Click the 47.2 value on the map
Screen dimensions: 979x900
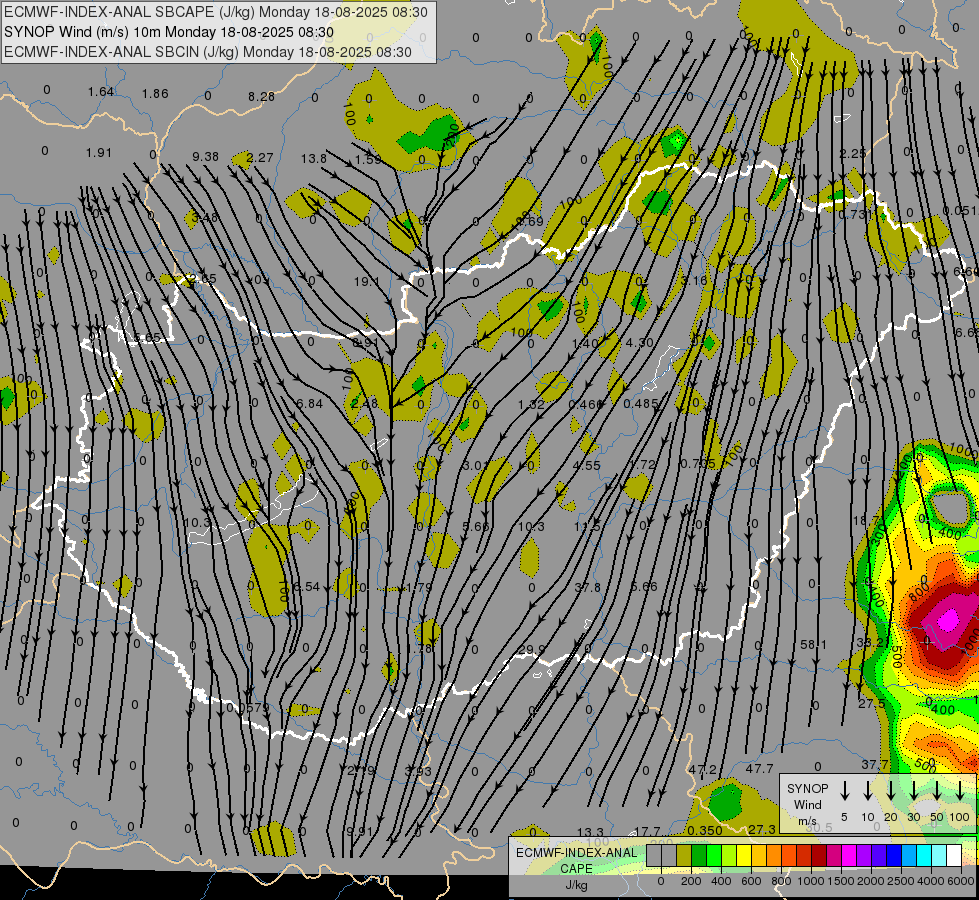point(702,769)
